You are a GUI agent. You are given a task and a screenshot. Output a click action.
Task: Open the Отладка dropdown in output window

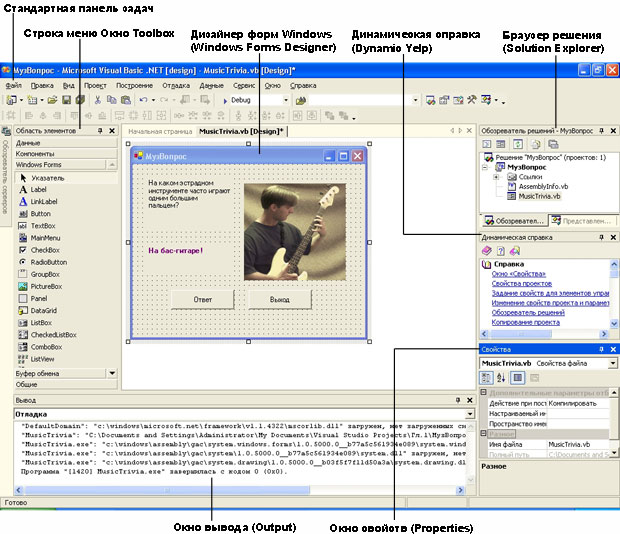click(x=470, y=414)
